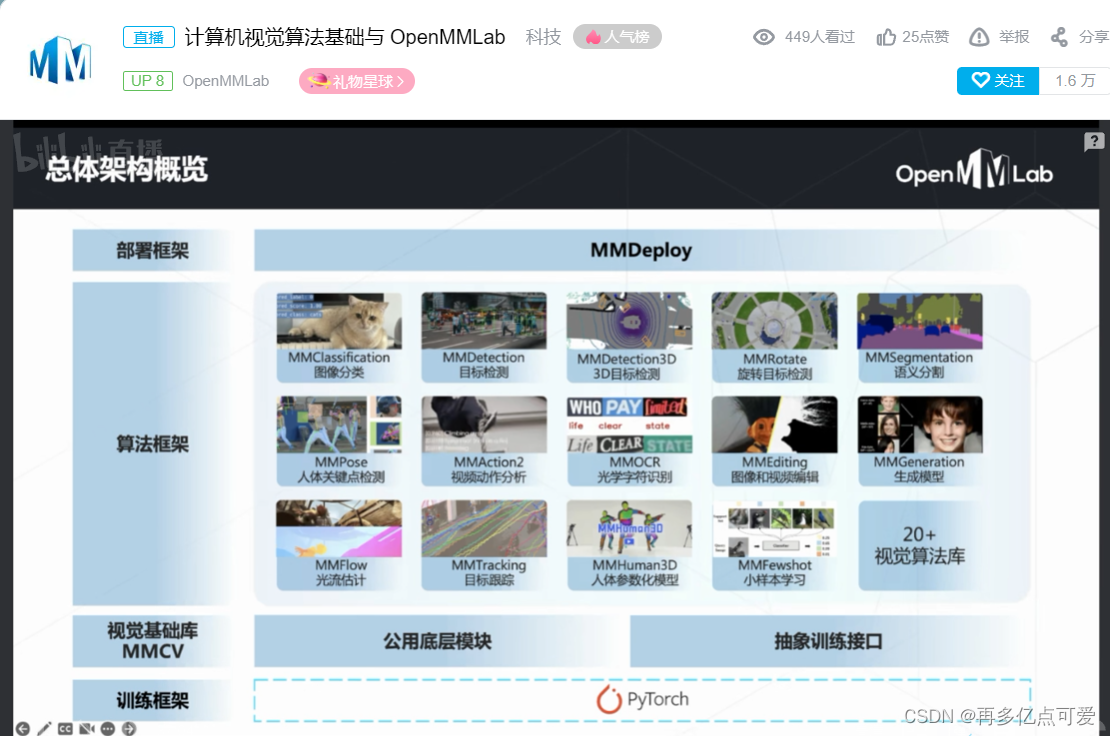1110x736 pixels.
Task: Click the MMTracking thumbnail
Action: pos(484,529)
